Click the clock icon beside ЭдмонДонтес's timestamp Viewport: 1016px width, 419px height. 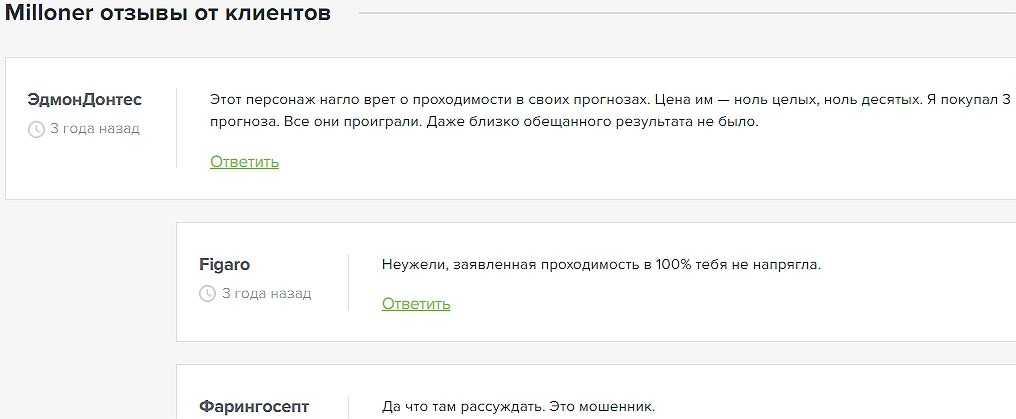pyautogui.click(x=36, y=130)
